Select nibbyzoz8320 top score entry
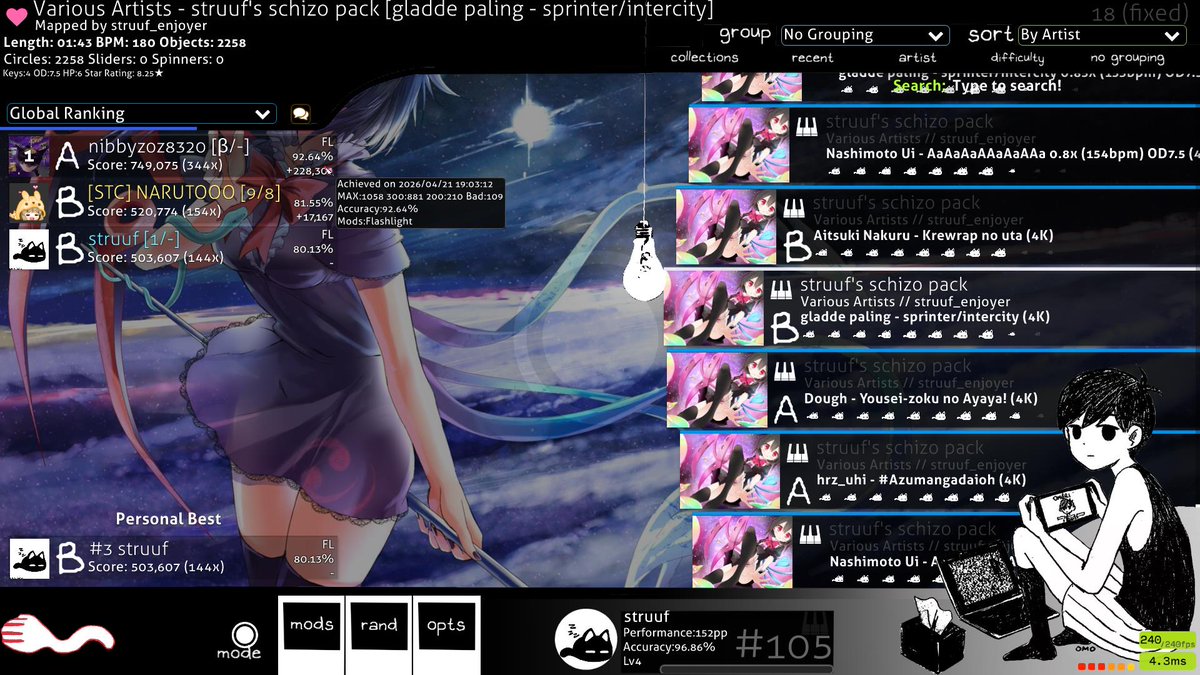1200x675 pixels. (x=172, y=156)
